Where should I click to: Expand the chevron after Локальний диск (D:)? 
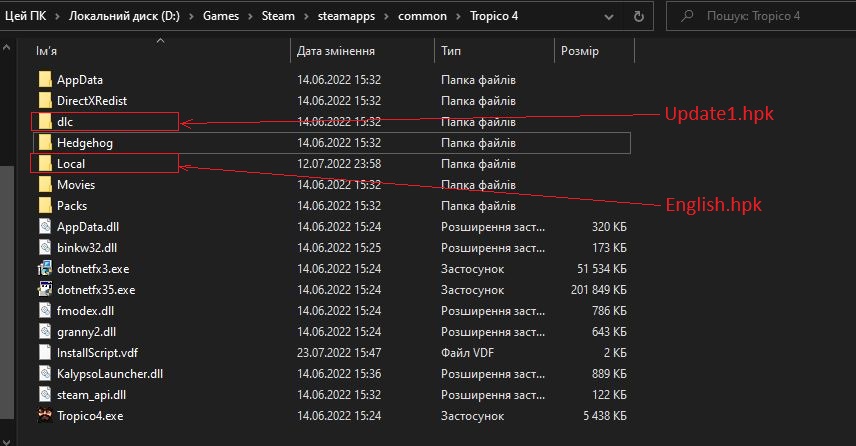click(x=191, y=16)
